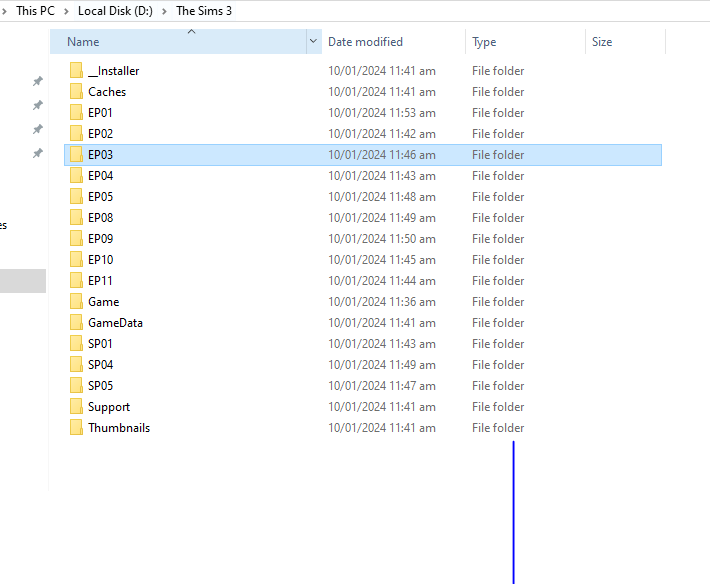
Task: Click the date 10/01/2024 11:45 am
Action: pos(382,260)
